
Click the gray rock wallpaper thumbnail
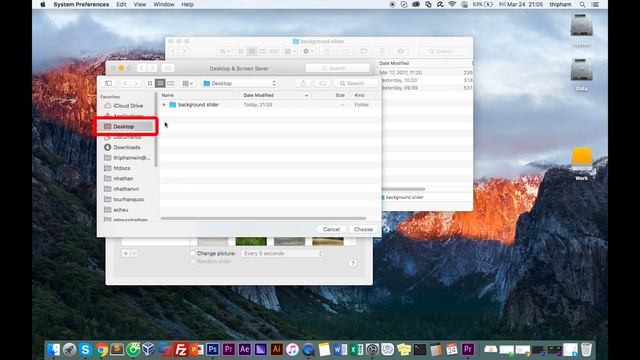pos(289,241)
